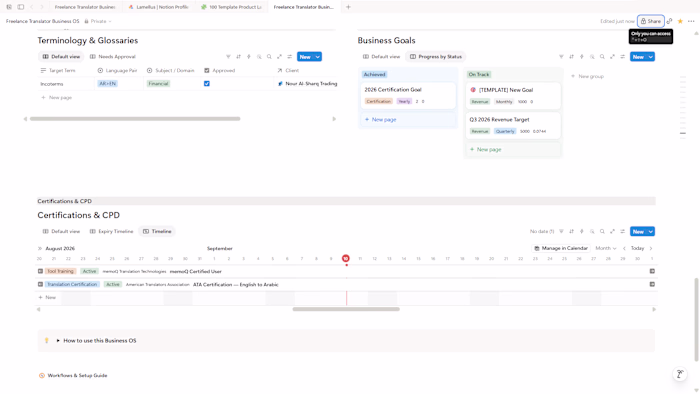Expand How to use this Business OS
Screen dimensions: 700x394
pos(58,340)
